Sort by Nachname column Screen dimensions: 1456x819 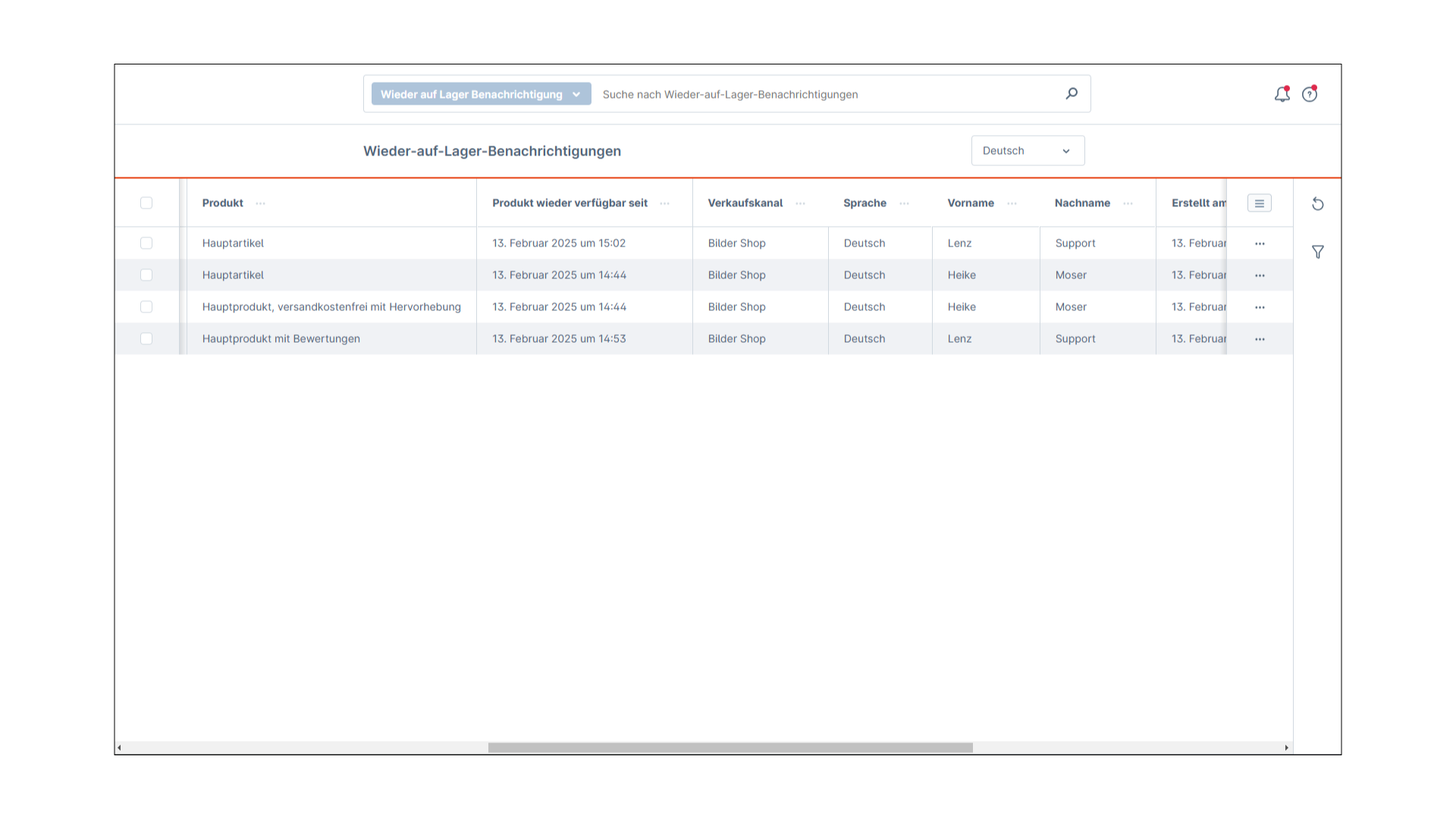pos(1082,202)
